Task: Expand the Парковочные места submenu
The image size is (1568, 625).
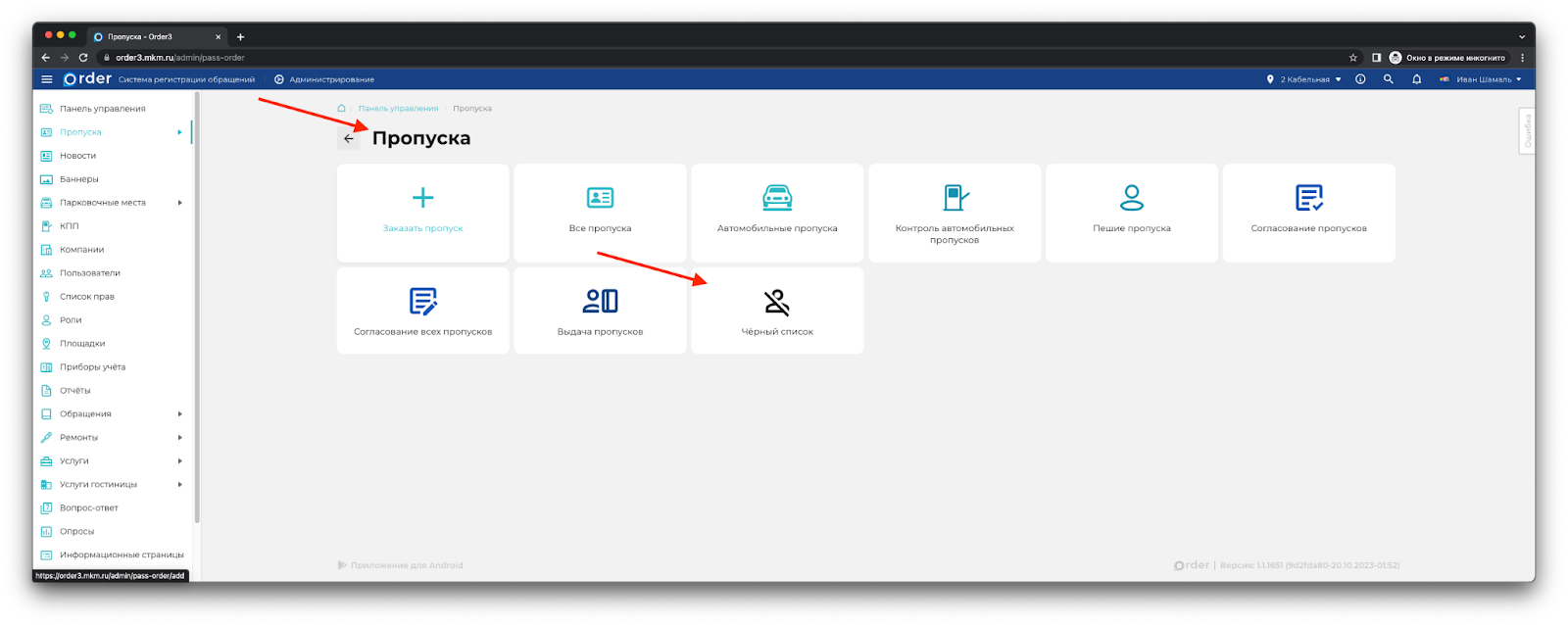Action: coord(179,203)
